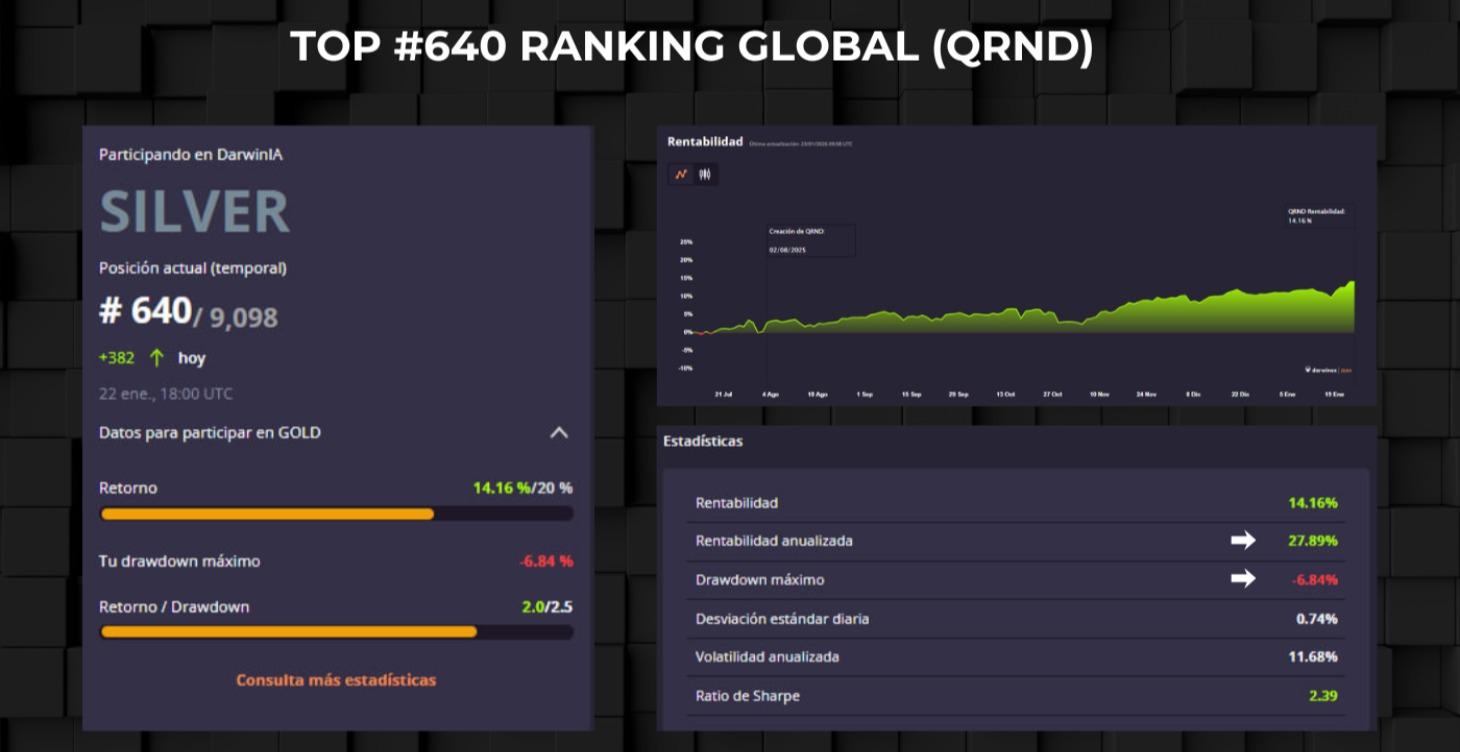The height and width of the screenshot is (752, 1460).
Task: Click the Estadísticas section header
Action: 703,441
